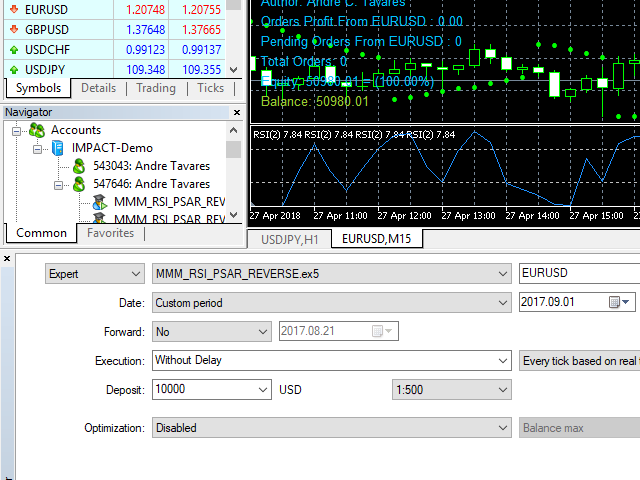Viewport: 640px width, 480px height.
Task: Click the Accounts group icon in Navigator
Action: click(37, 130)
